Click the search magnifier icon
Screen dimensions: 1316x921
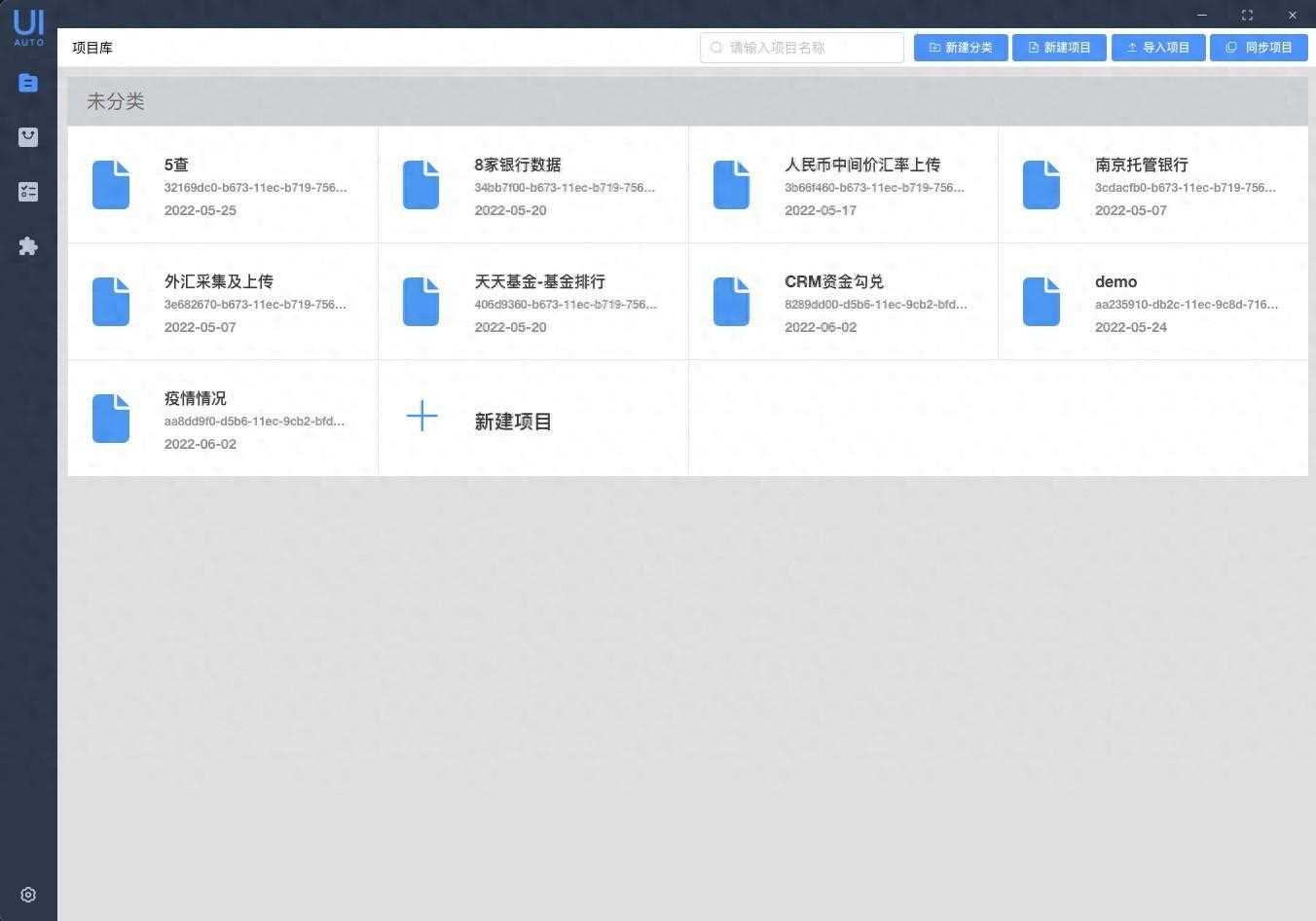click(716, 48)
